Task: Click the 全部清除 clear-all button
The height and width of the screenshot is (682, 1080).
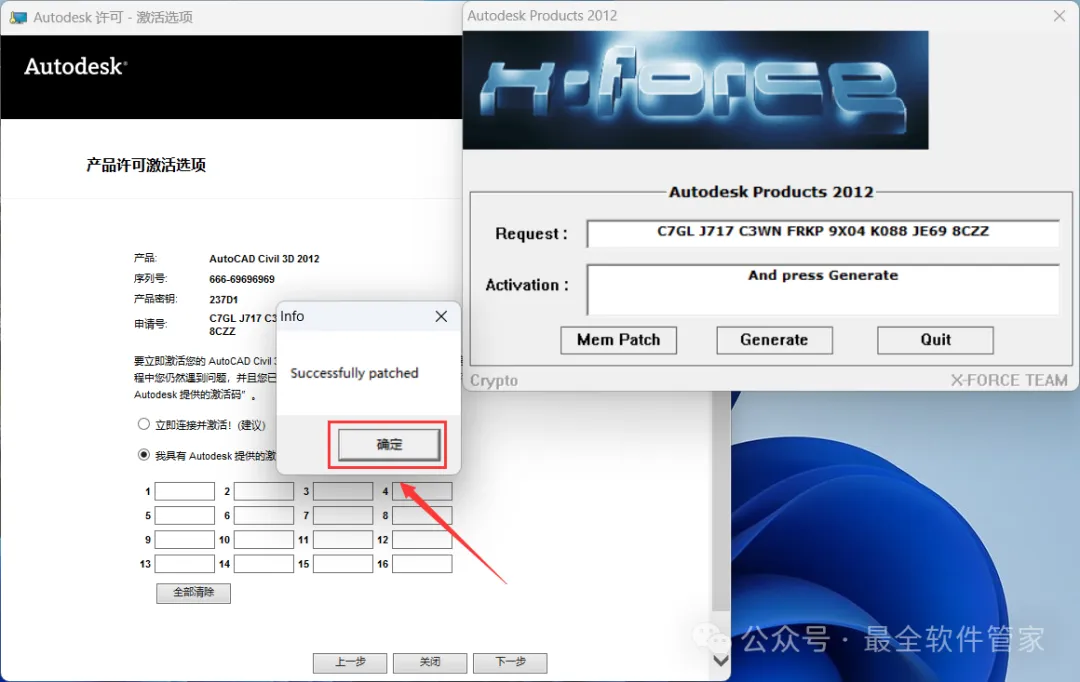Action: click(x=194, y=592)
